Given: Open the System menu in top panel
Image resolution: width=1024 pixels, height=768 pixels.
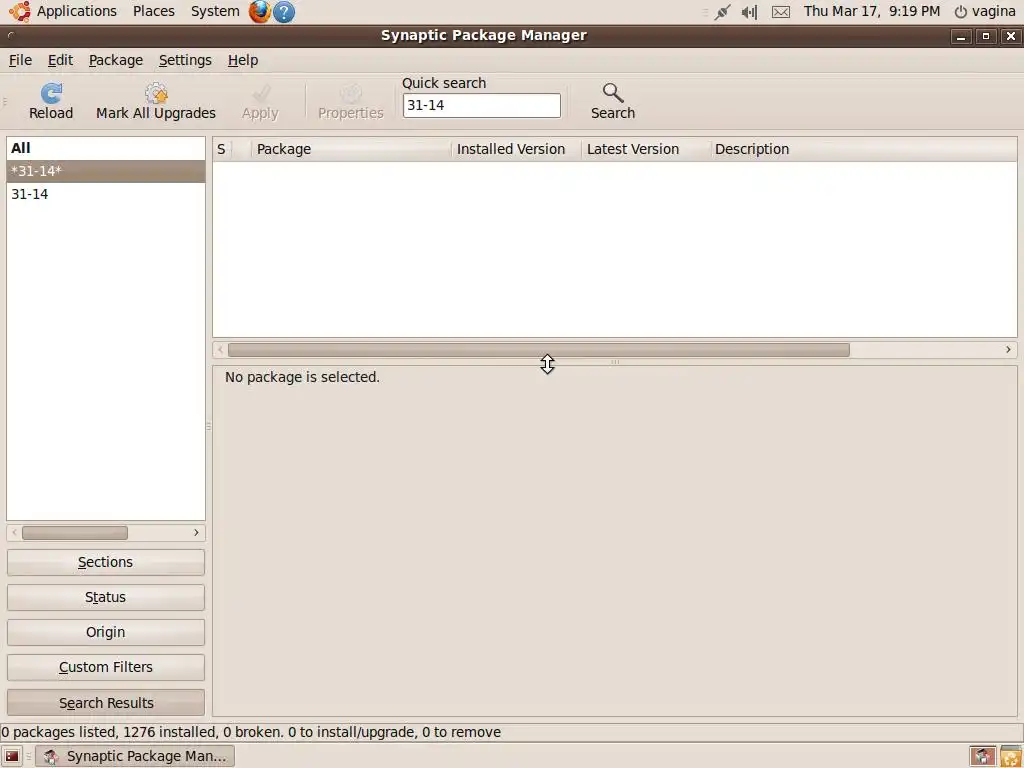Looking at the screenshot, I should (x=215, y=11).
